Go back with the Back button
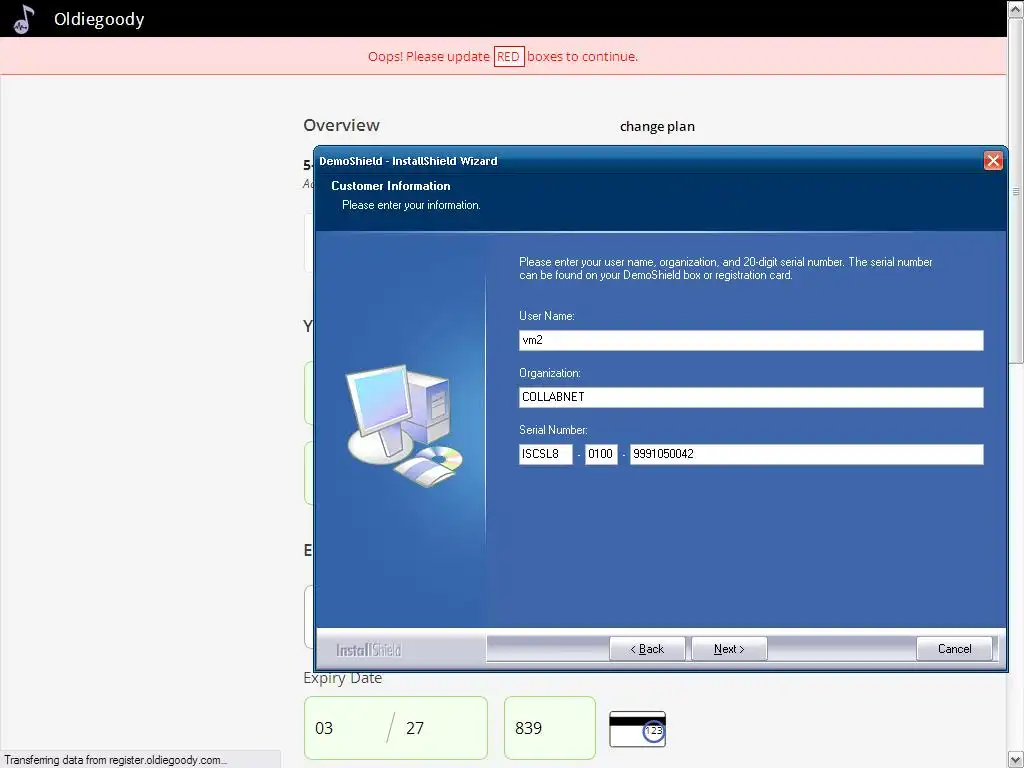 click(x=647, y=648)
